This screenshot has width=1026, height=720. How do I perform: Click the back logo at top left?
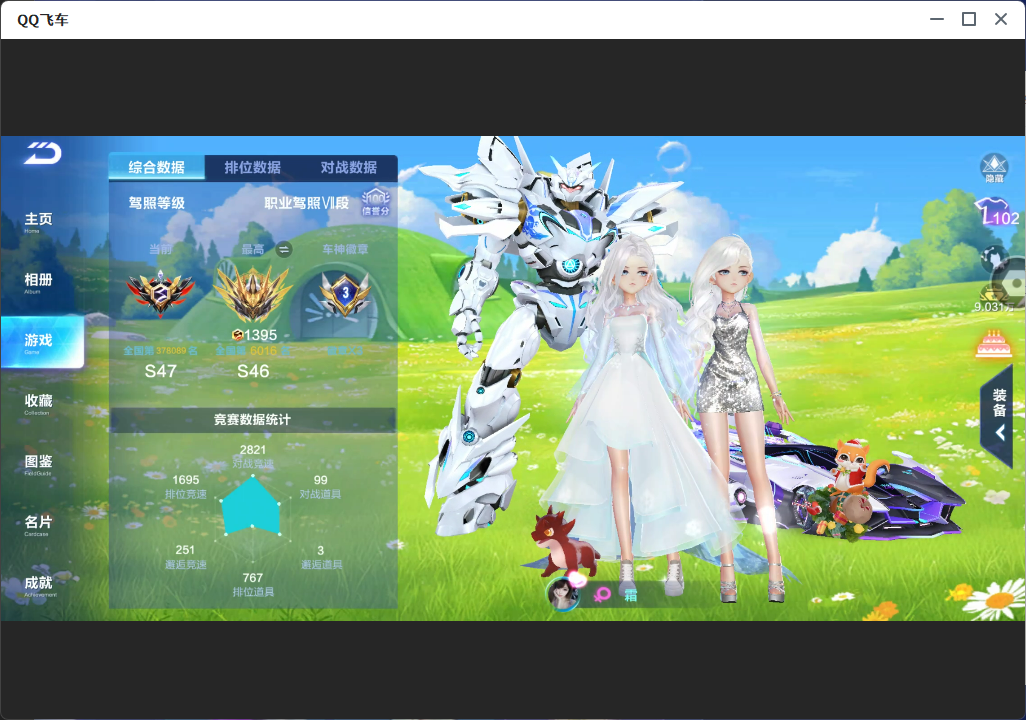[x=43, y=153]
